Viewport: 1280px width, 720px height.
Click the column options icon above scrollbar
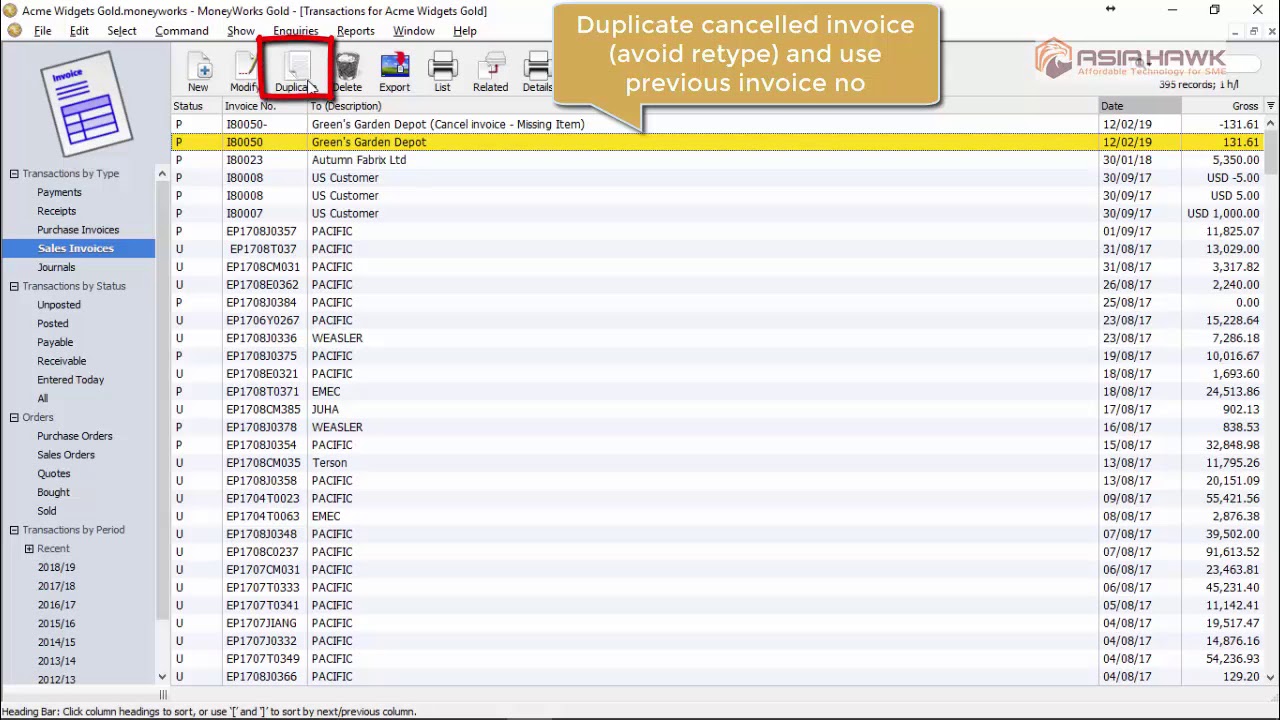click(x=1270, y=106)
